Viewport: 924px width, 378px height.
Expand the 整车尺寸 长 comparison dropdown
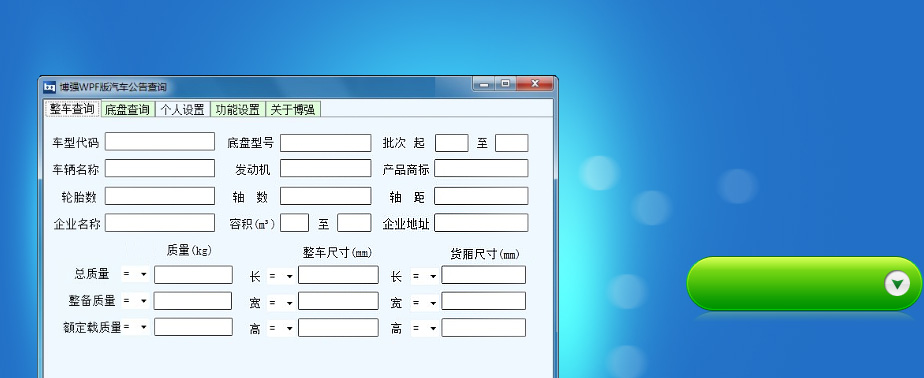tap(280, 275)
